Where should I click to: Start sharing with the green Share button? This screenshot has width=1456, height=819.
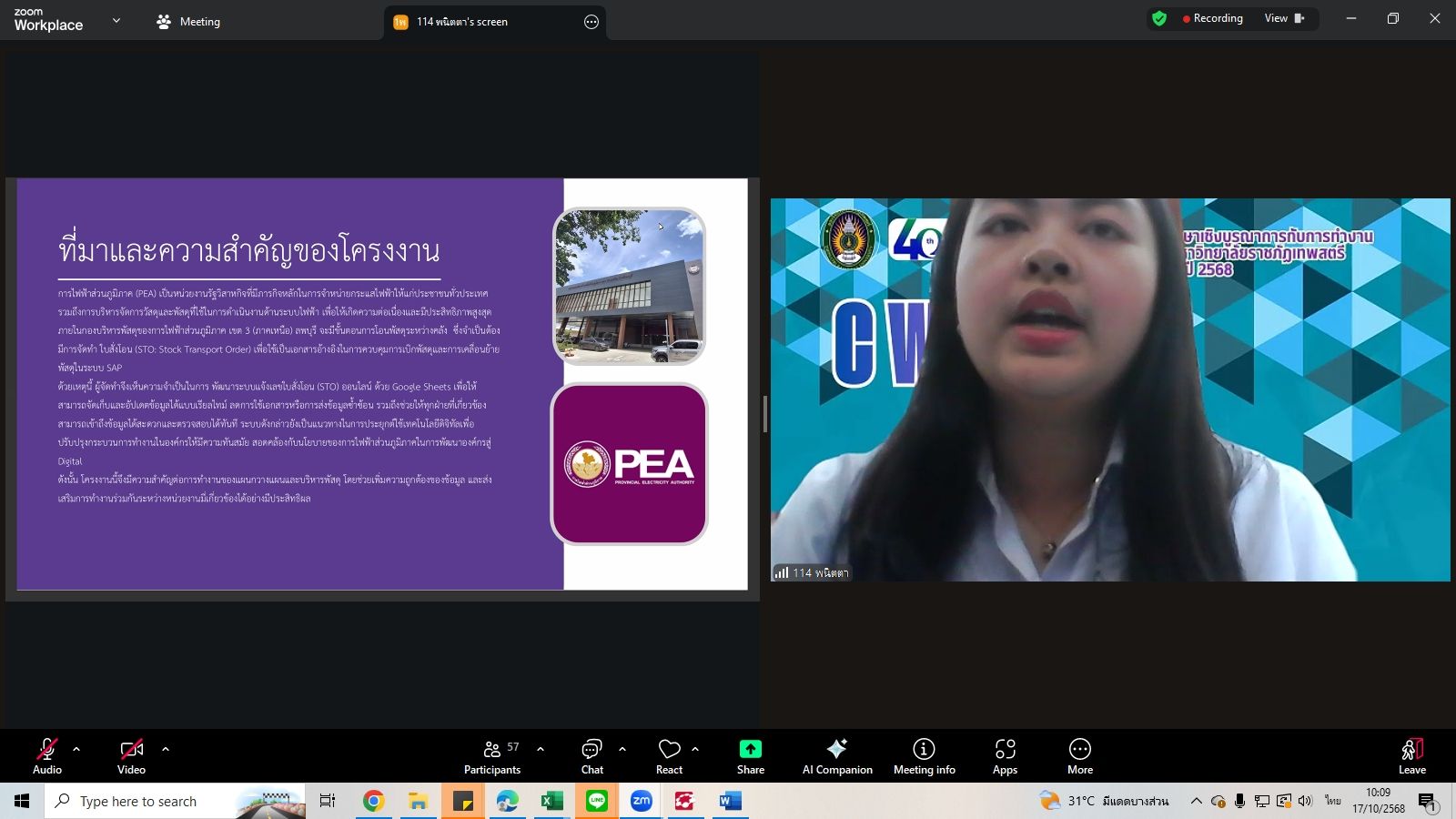[x=750, y=755]
